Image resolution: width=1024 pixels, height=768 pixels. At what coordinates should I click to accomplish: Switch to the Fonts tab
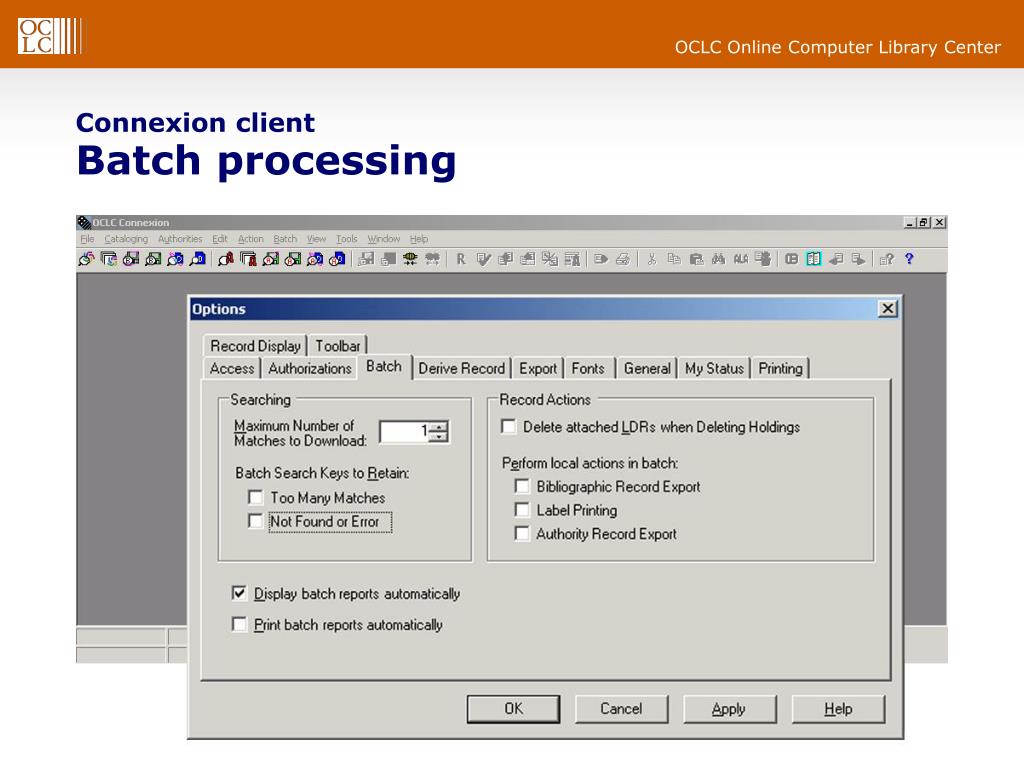point(588,368)
